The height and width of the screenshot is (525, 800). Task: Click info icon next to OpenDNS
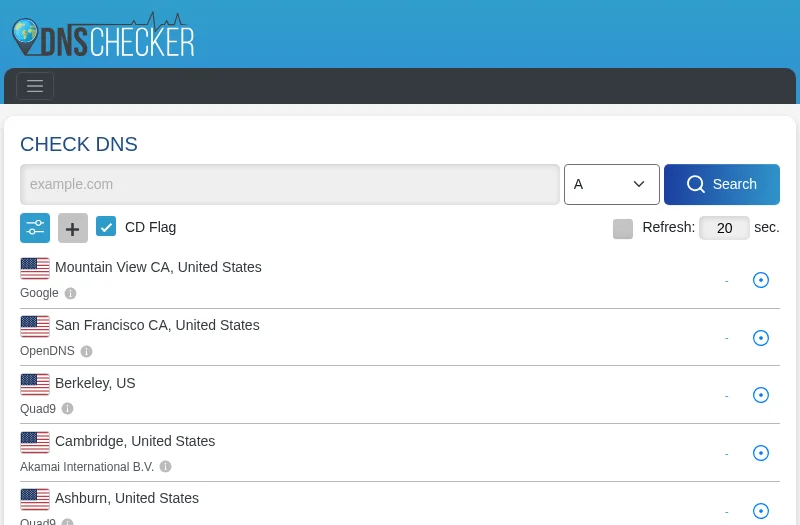point(87,351)
